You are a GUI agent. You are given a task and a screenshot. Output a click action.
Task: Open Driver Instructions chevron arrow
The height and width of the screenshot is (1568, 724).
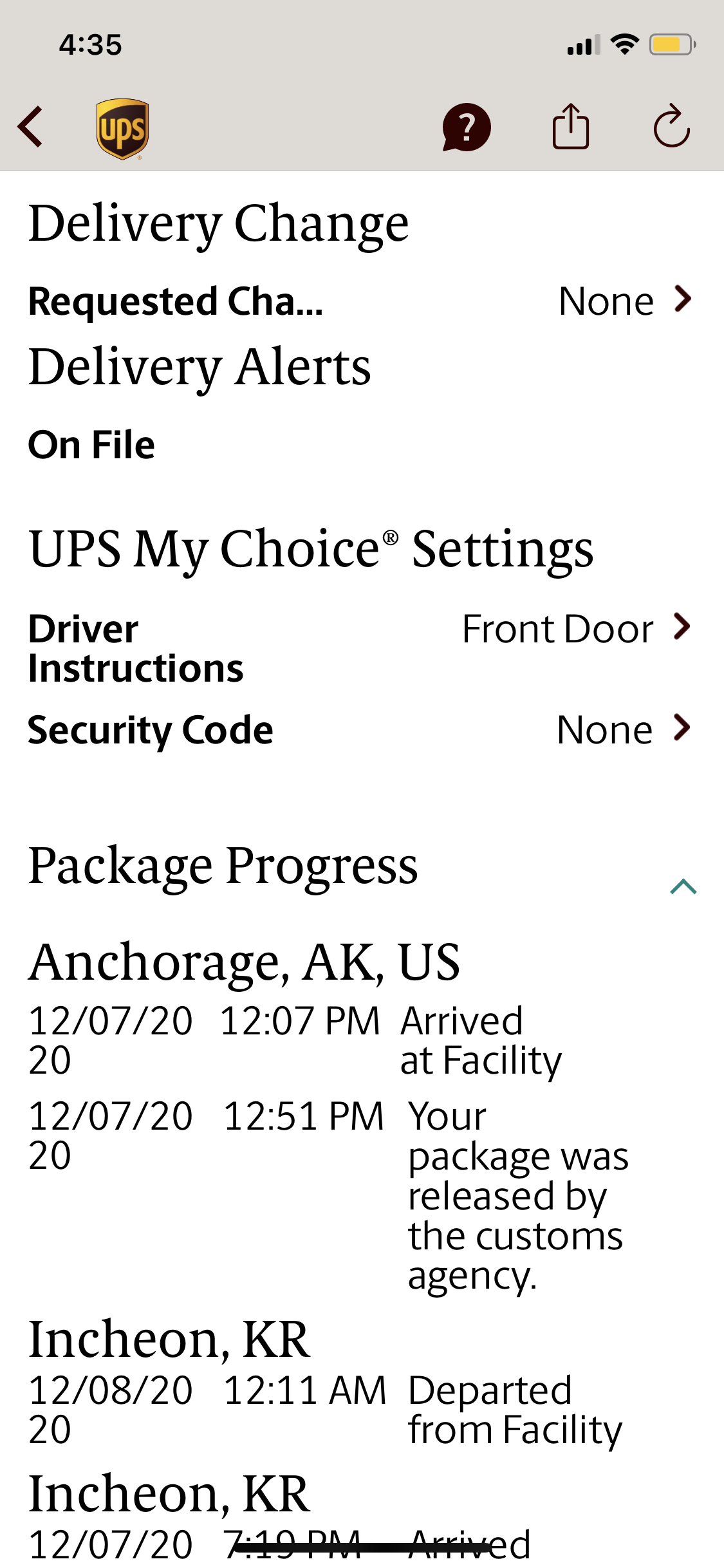point(682,627)
